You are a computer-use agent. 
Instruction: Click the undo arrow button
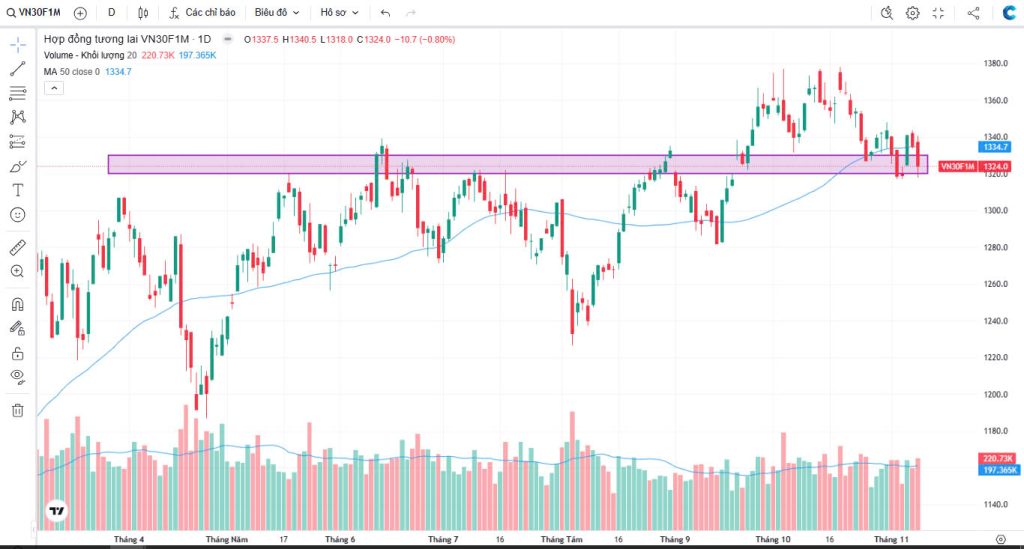coord(386,13)
